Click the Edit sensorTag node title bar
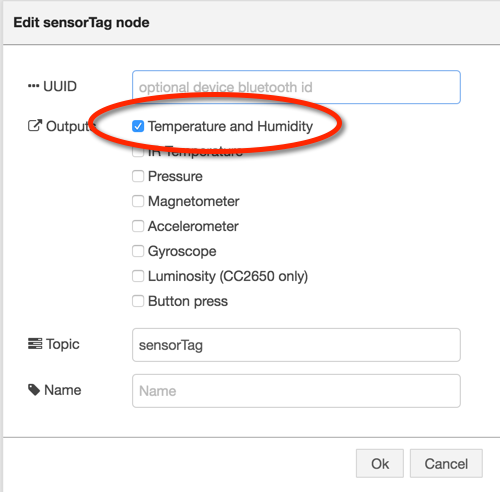The image size is (500, 492). click(251, 22)
